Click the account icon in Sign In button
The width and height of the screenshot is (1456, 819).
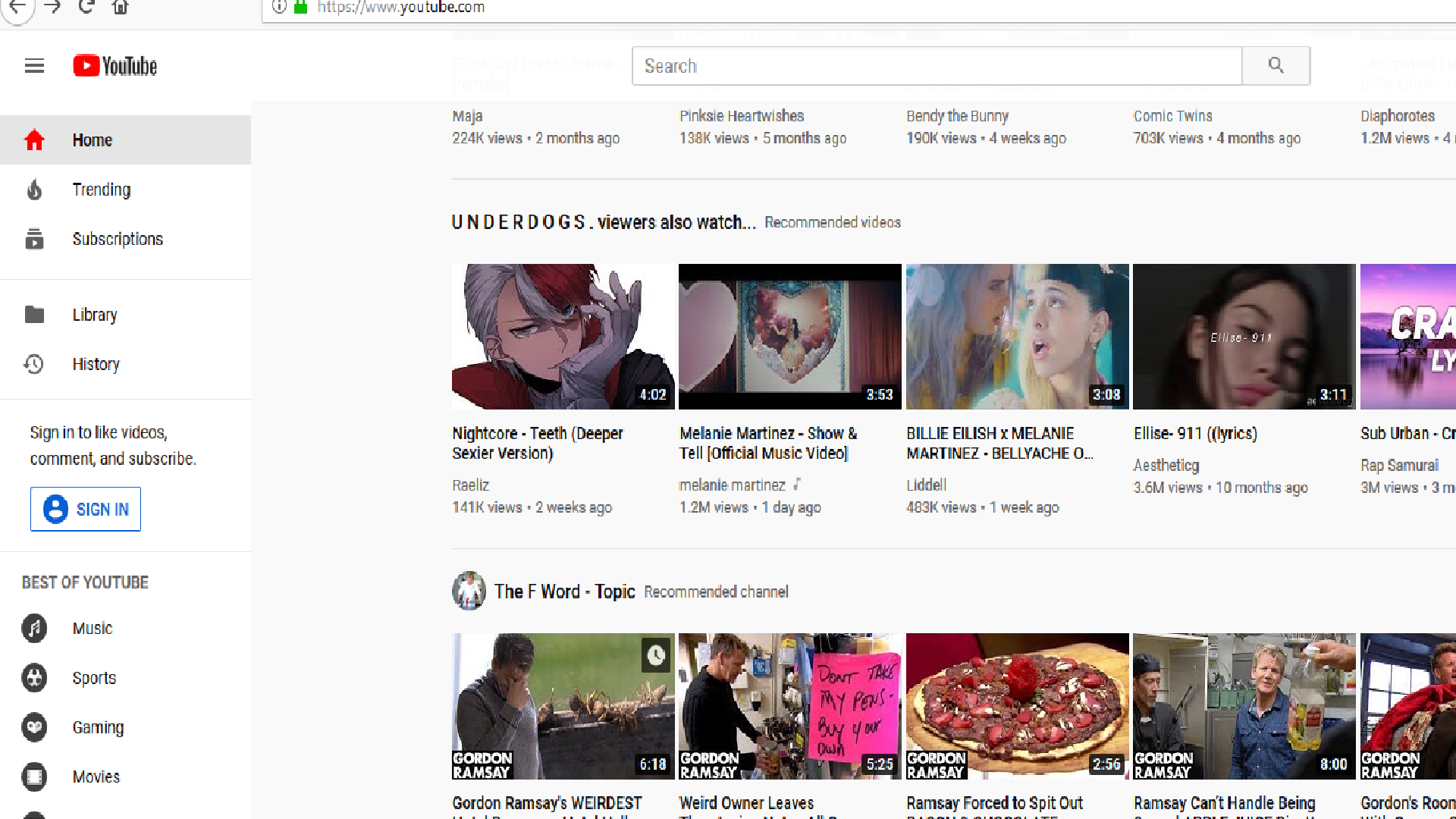click(x=55, y=509)
